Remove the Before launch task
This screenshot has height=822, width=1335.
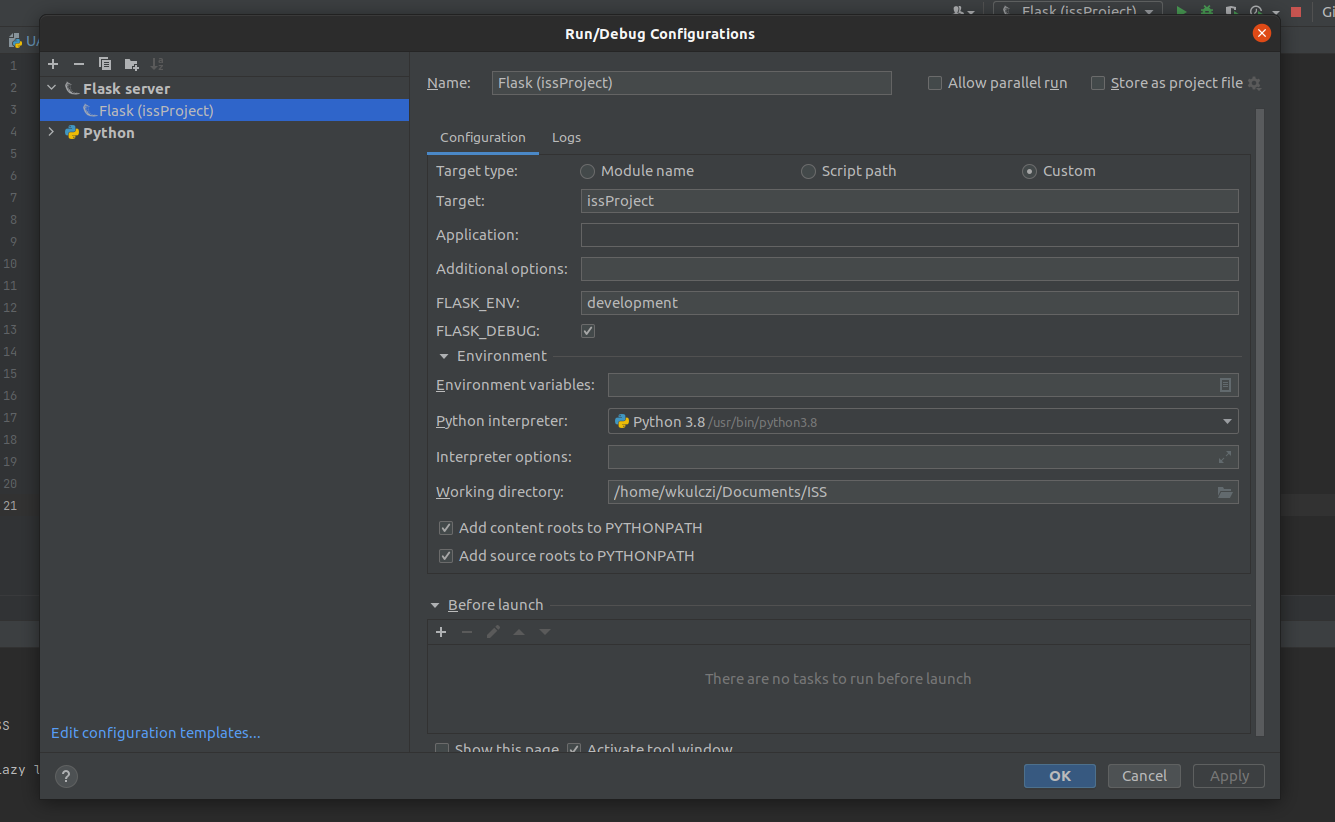pos(467,632)
